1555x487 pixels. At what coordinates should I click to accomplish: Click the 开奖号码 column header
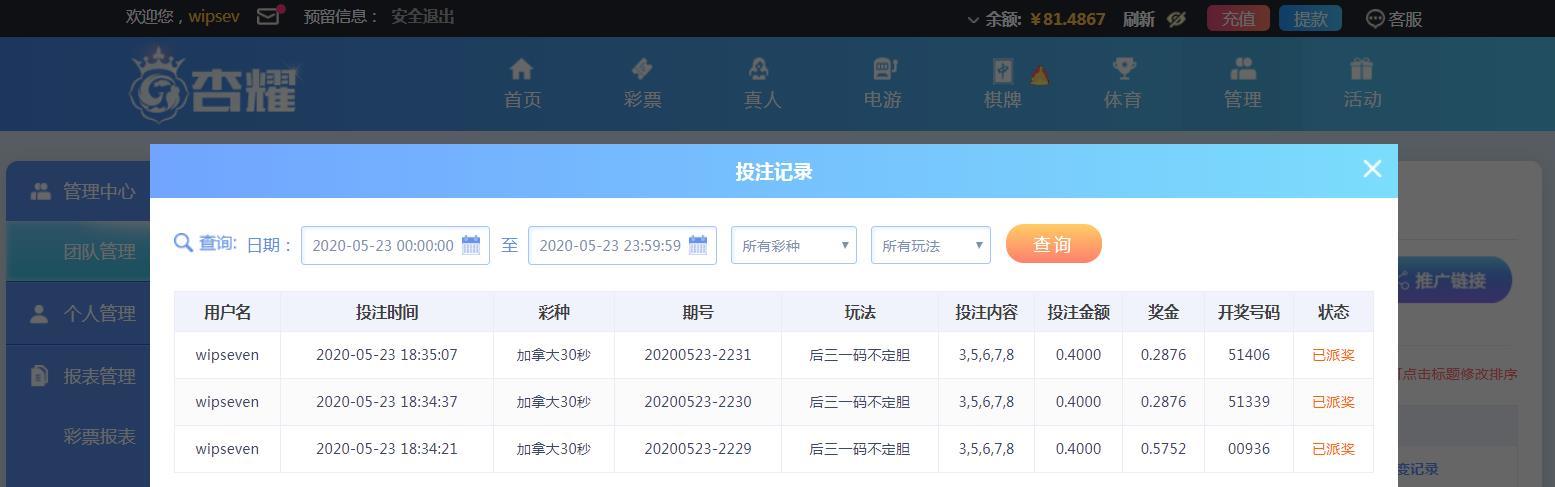tap(1249, 312)
